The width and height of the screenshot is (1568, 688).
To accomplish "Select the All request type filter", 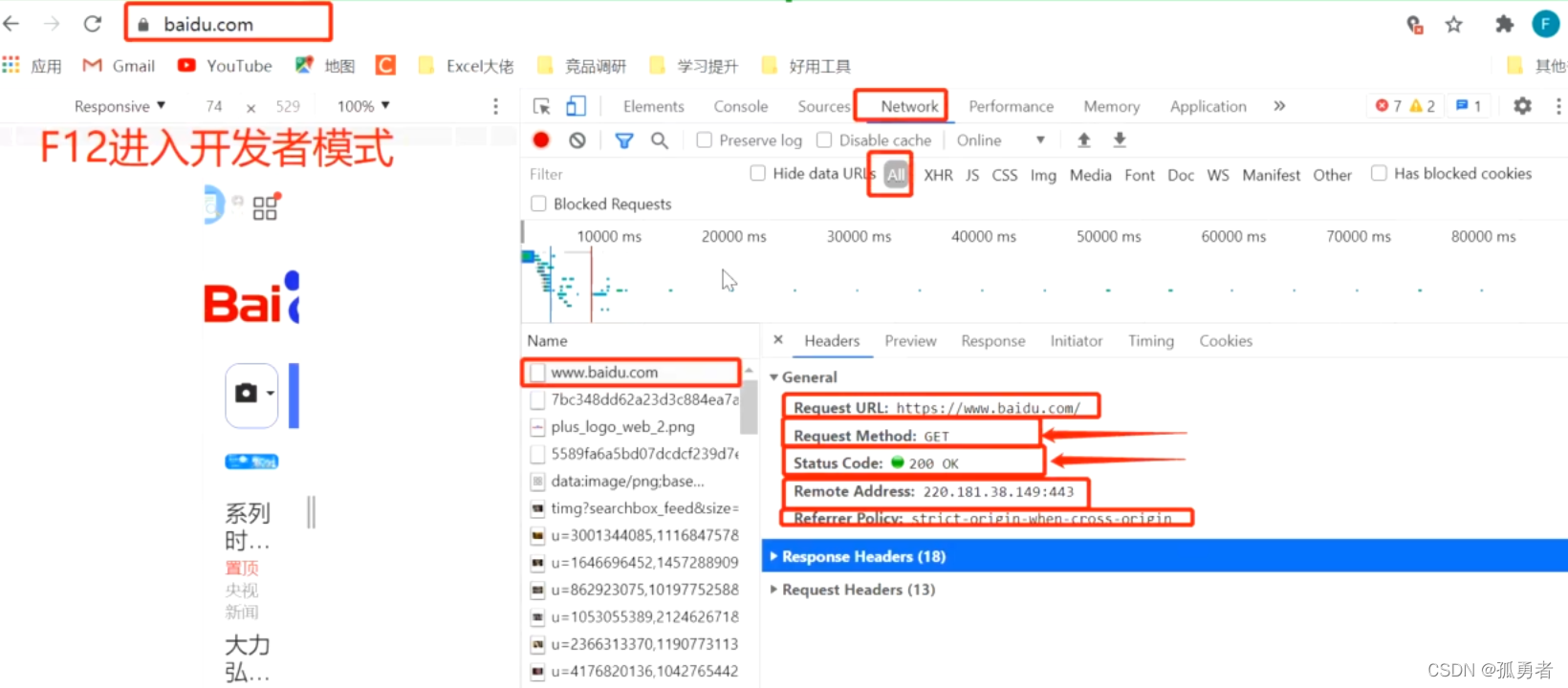I will pyautogui.click(x=896, y=175).
